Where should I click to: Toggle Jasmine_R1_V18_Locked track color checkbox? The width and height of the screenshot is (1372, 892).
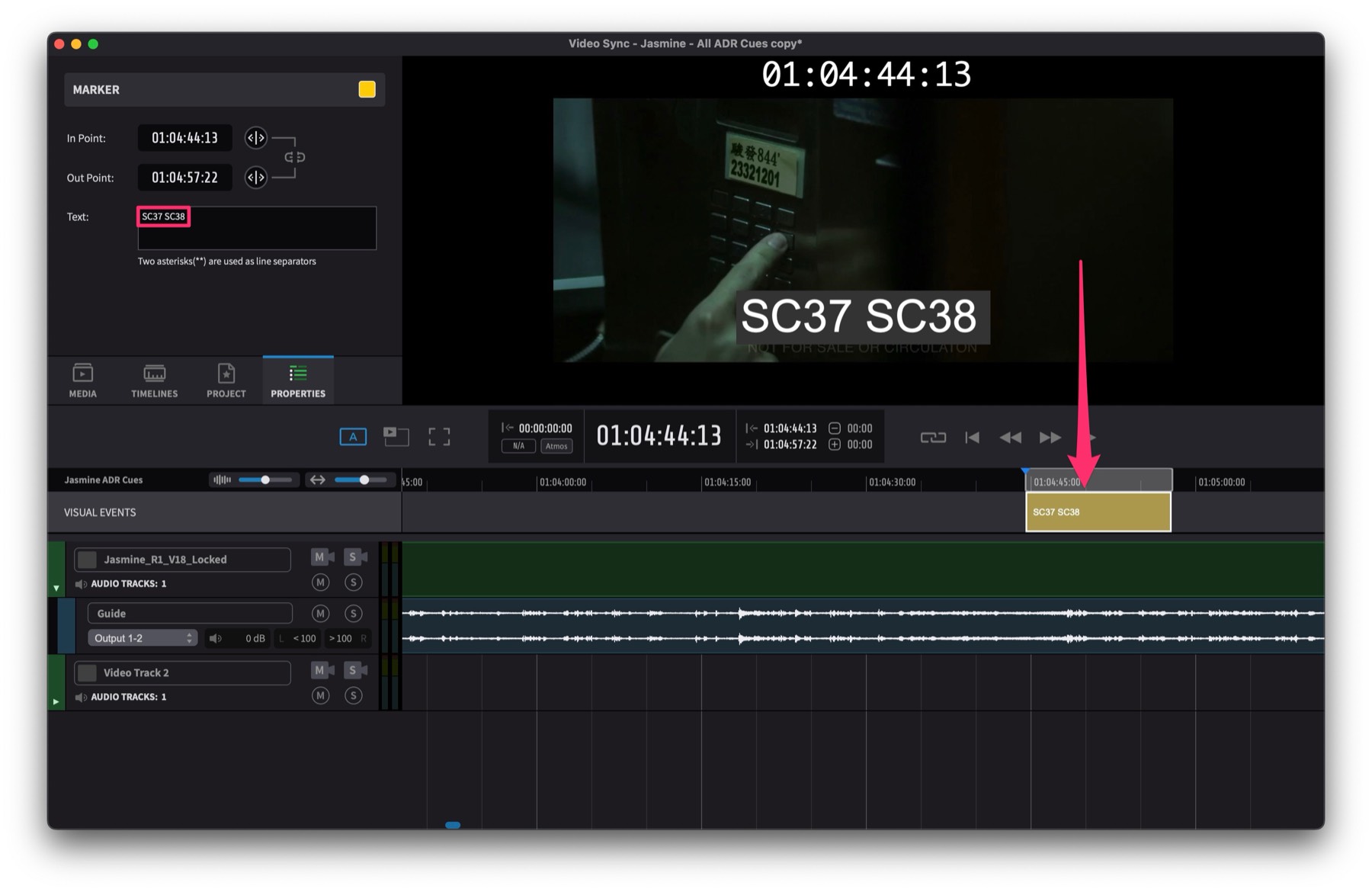click(x=88, y=560)
